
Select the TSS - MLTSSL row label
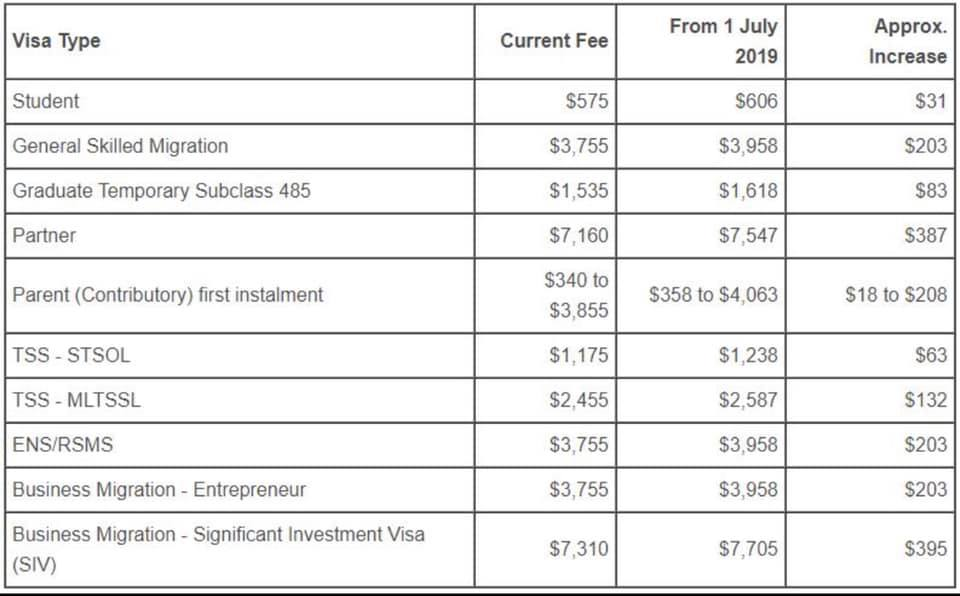[77, 400]
